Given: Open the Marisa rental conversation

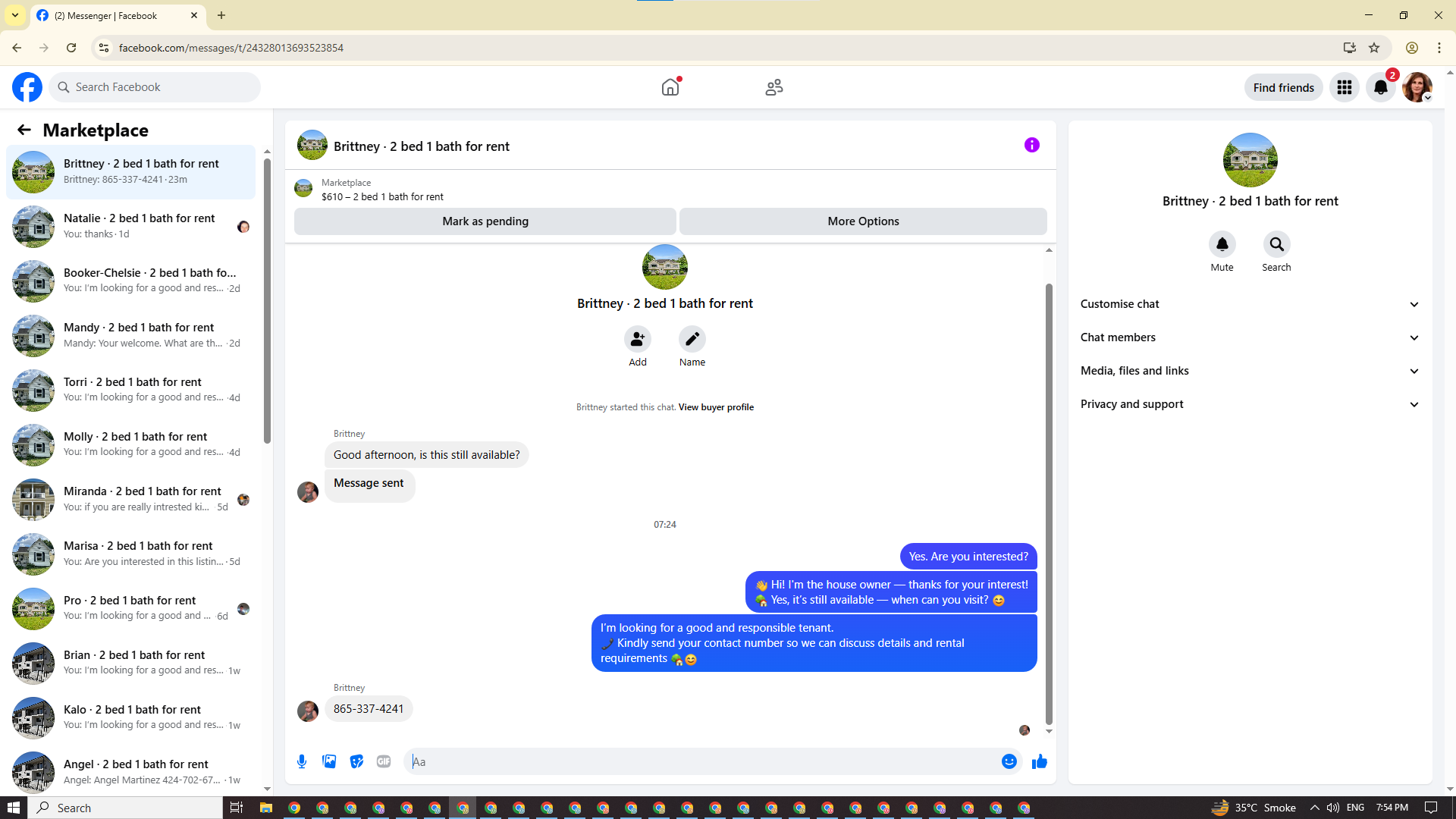Looking at the screenshot, I should [x=130, y=554].
